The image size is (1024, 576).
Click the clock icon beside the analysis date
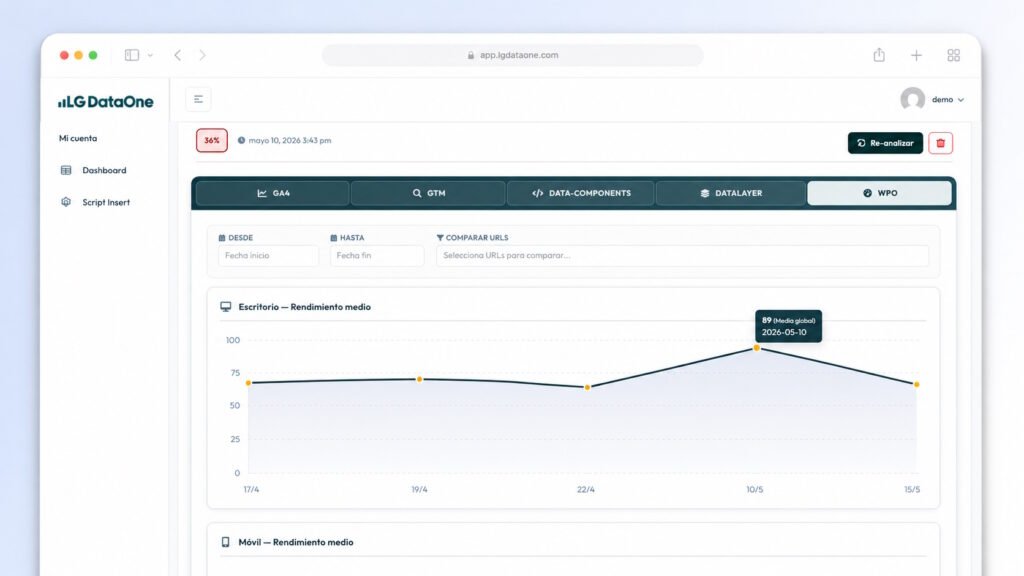coord(241,140)
